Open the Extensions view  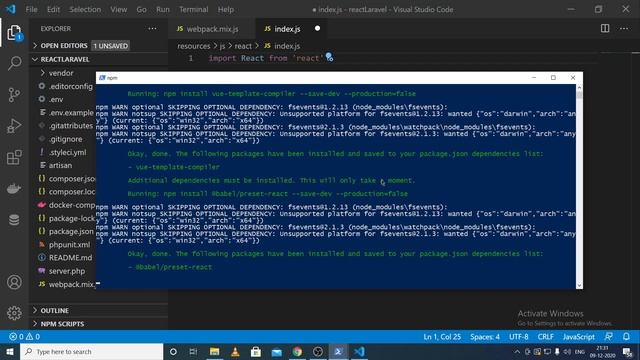[x=14, y=158]
